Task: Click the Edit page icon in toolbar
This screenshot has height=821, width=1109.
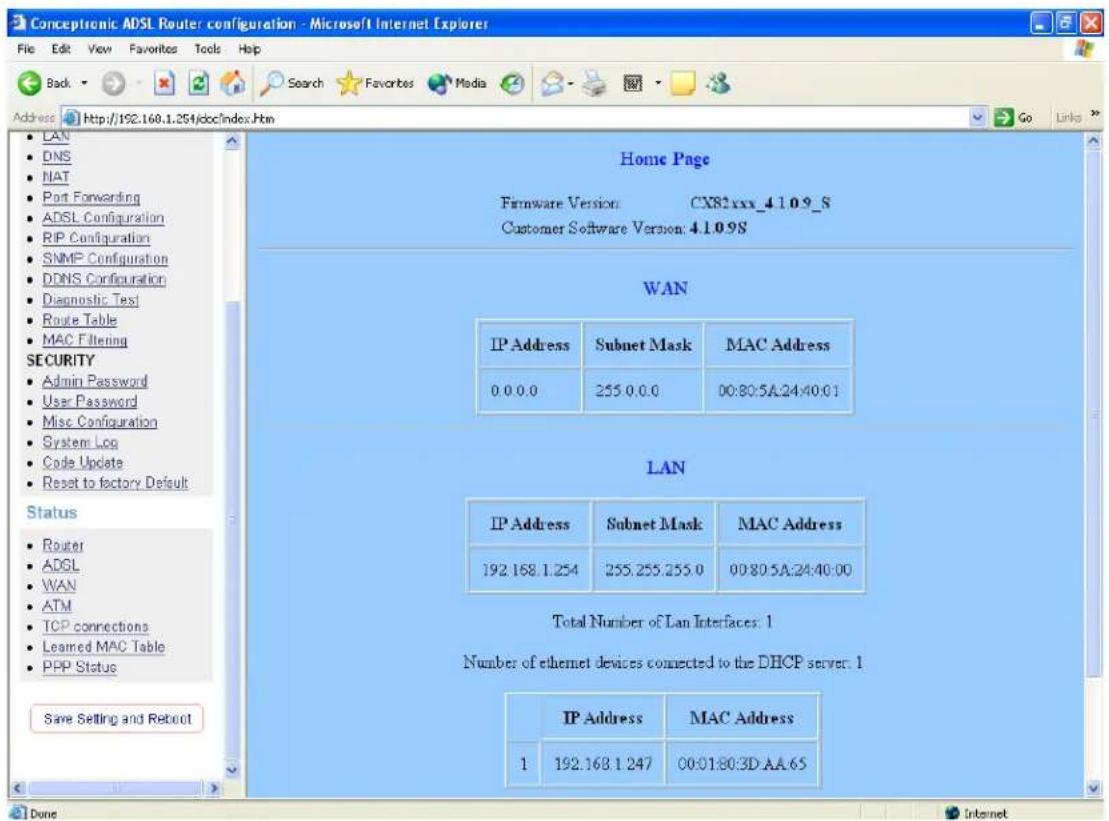Action: 632,83
